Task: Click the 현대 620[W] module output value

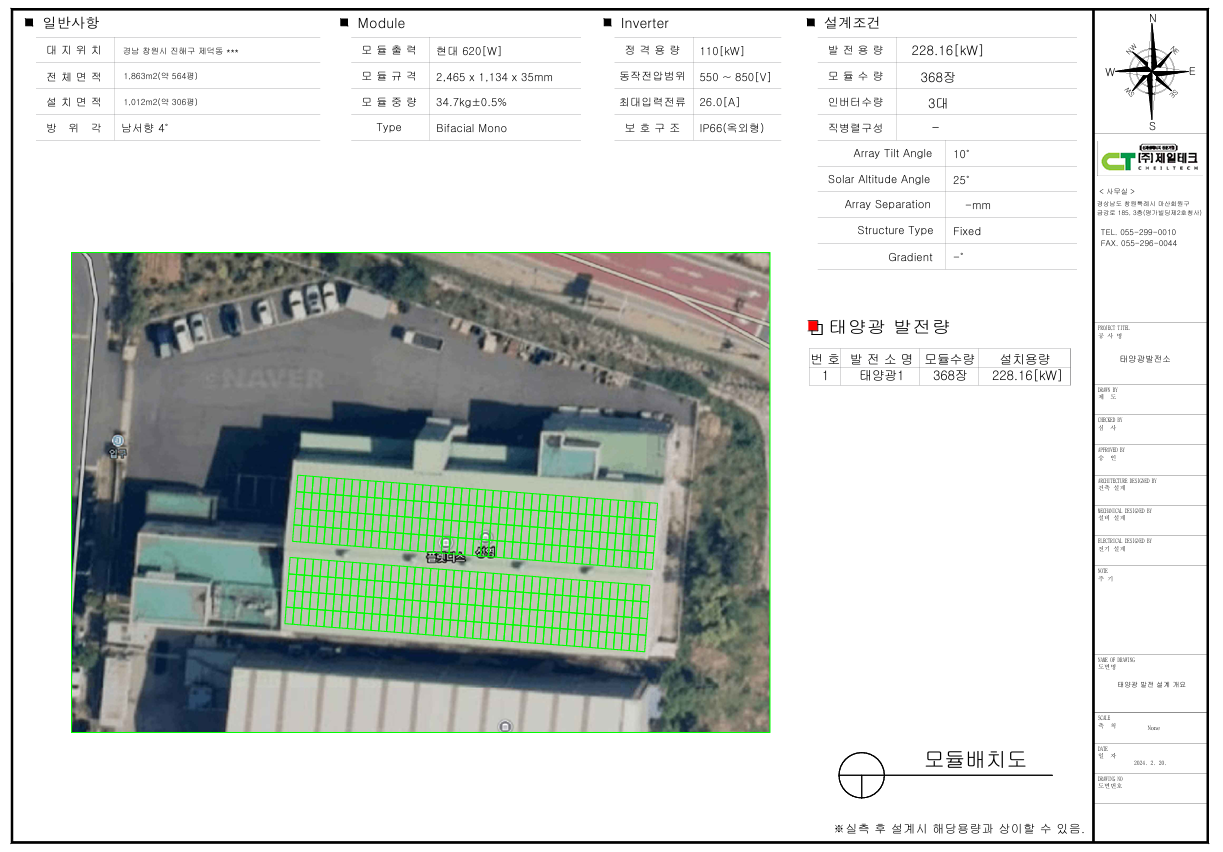Action: [468, 51]
